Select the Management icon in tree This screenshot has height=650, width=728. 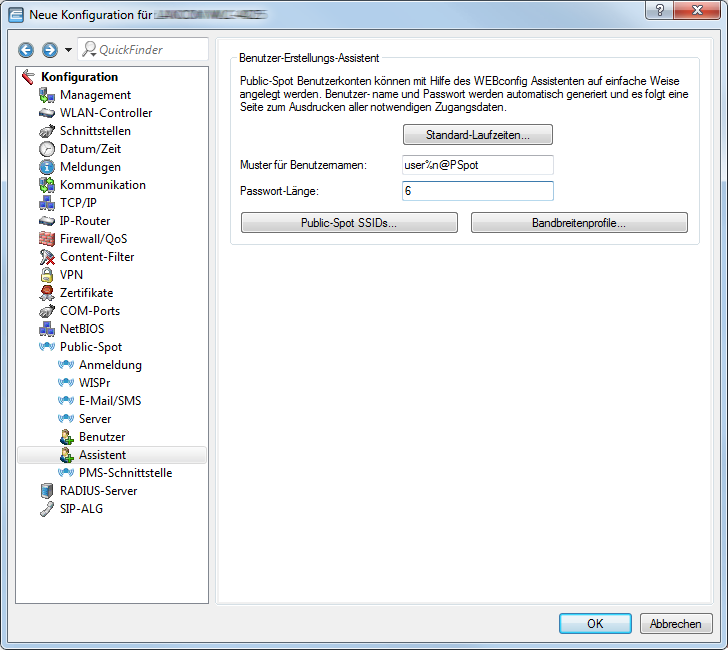coord(47,95)
